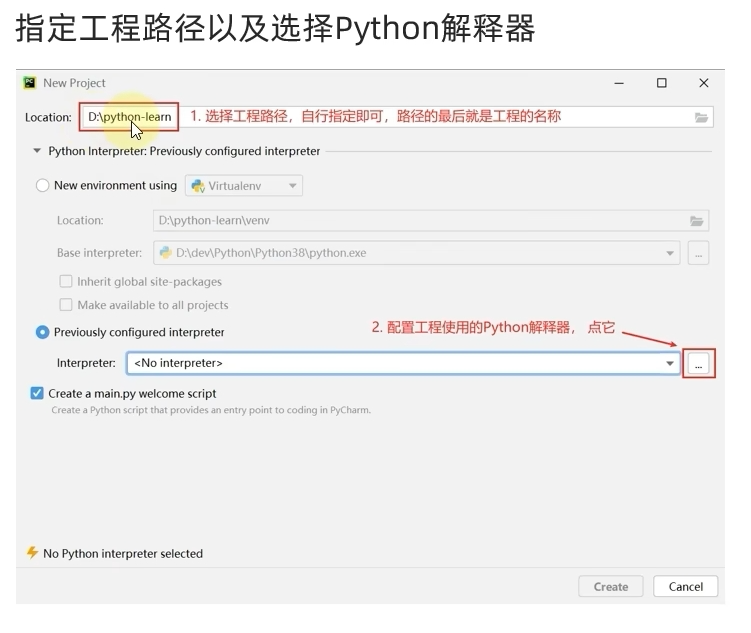Click the lightning warning icon at the bottom
The height and width of the screenshot is (633, 751).
(32, 553)
